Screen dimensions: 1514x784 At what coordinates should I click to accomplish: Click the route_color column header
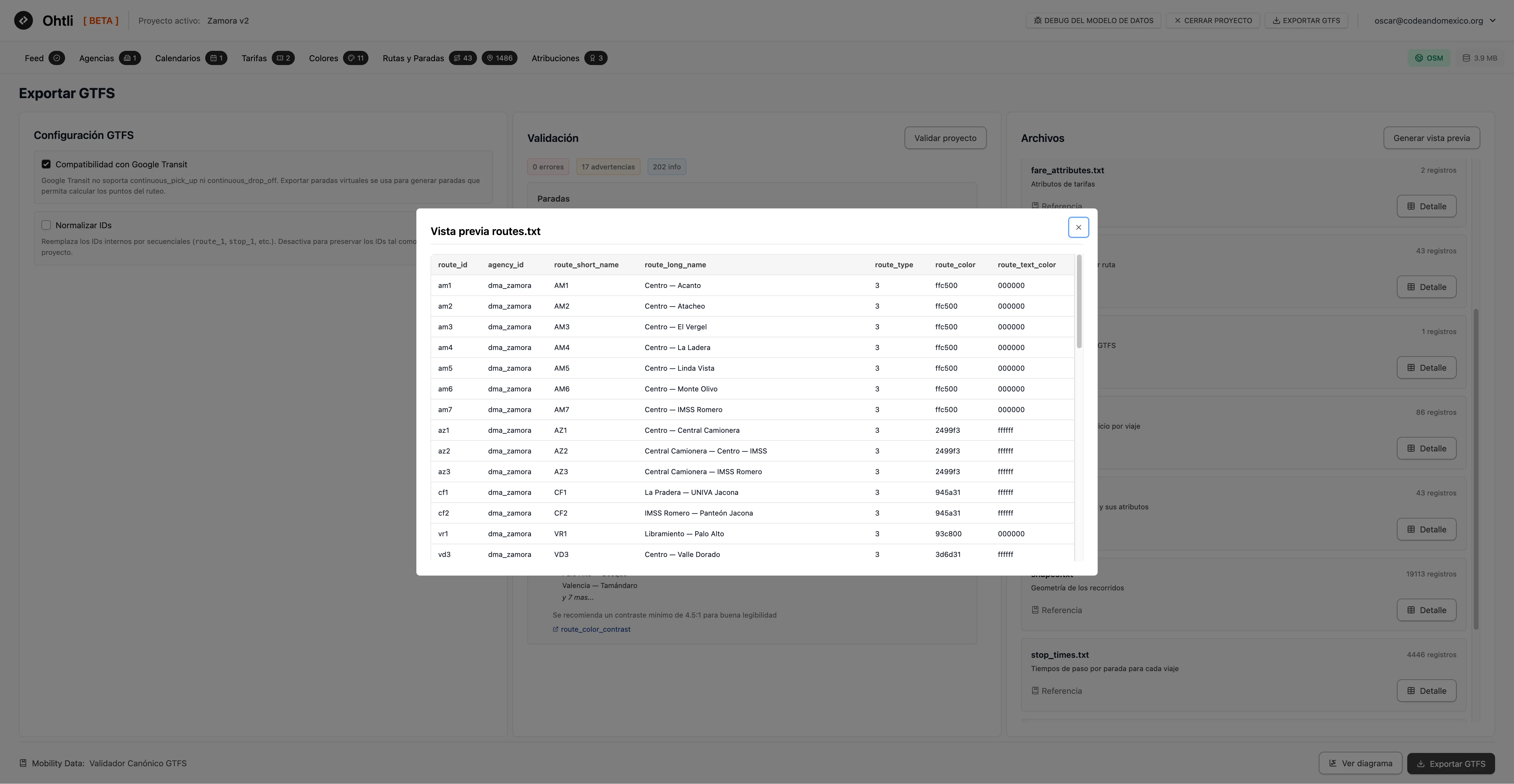(955, 265)
